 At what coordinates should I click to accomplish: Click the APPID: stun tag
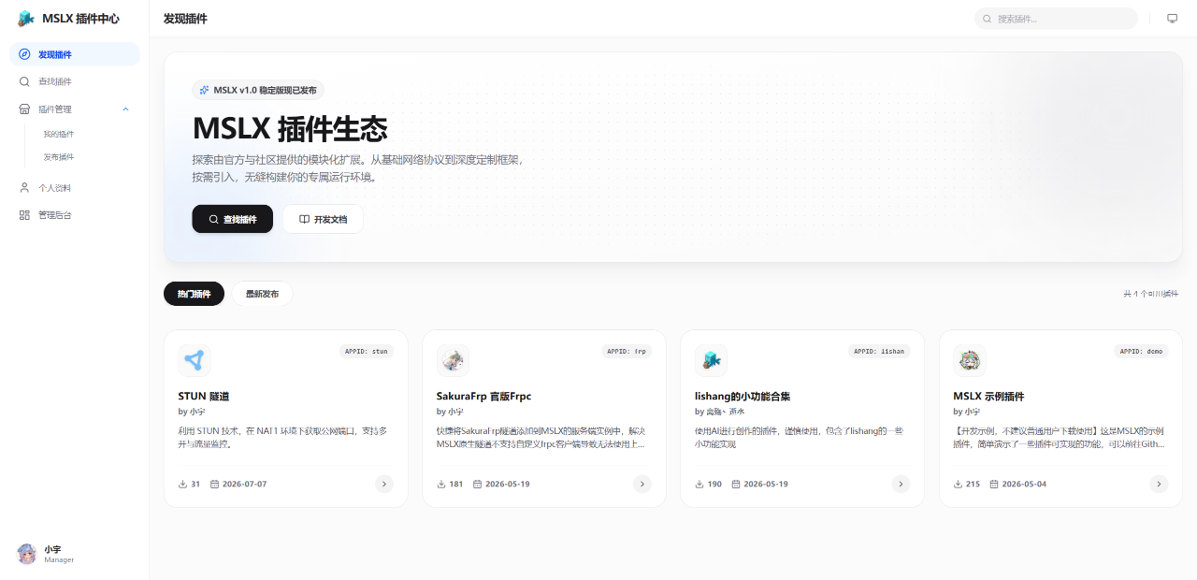(x=366, y=352)
